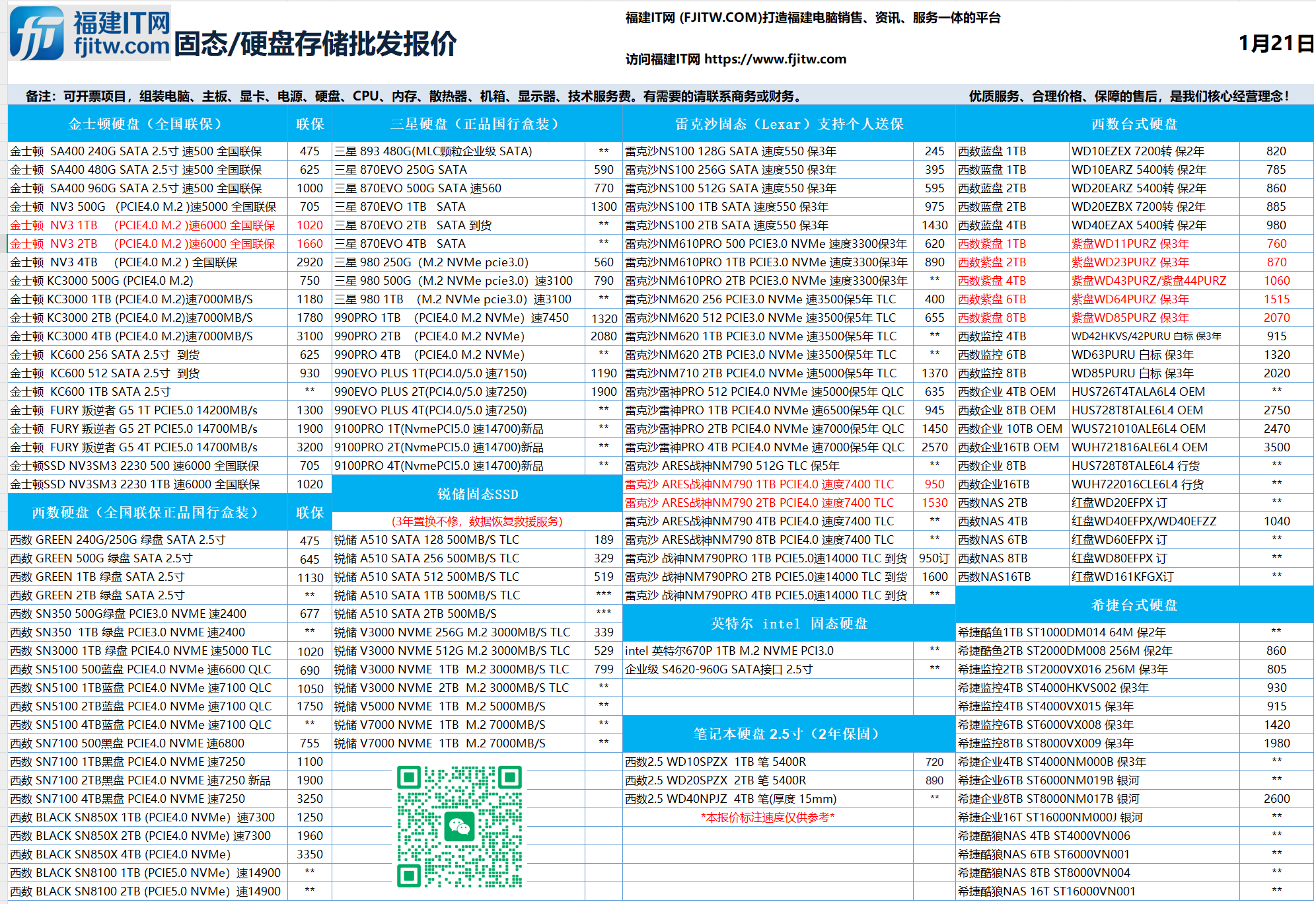Select the 西数台式硬盘 header cell

coord(1134,124)
